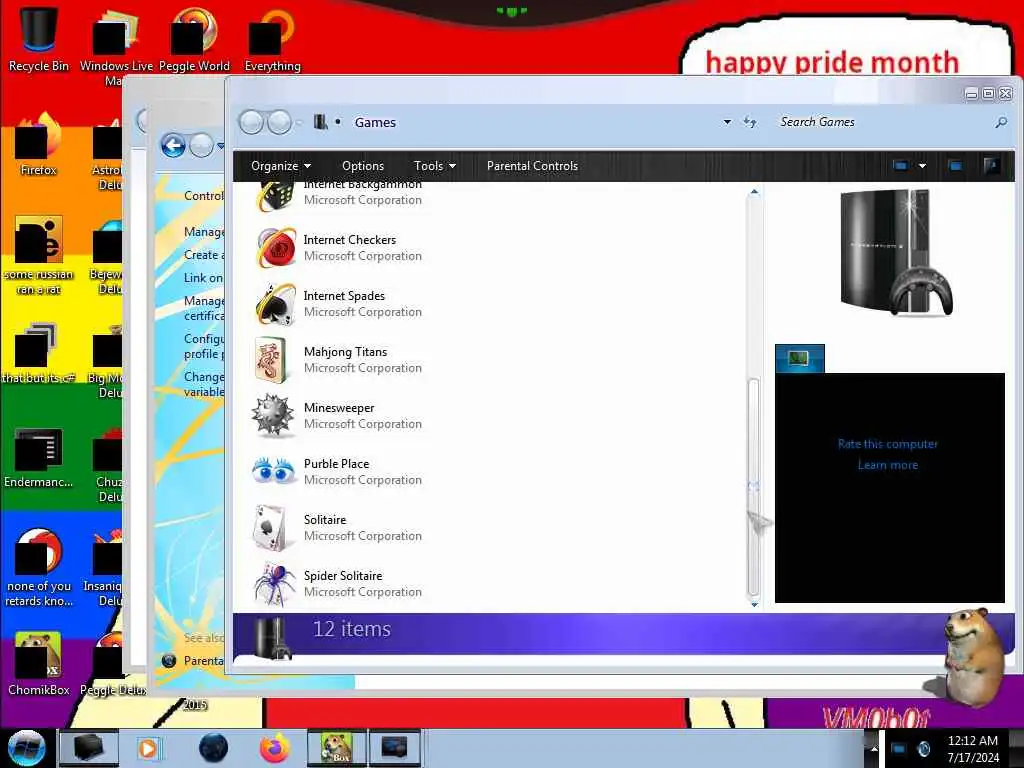Open the Organize dropdown menu
Viewport: 1024px width, 768px height.
281,166
